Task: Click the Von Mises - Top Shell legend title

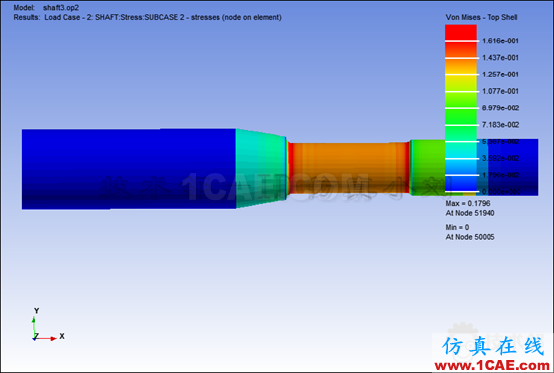Action: pos(481,17)
